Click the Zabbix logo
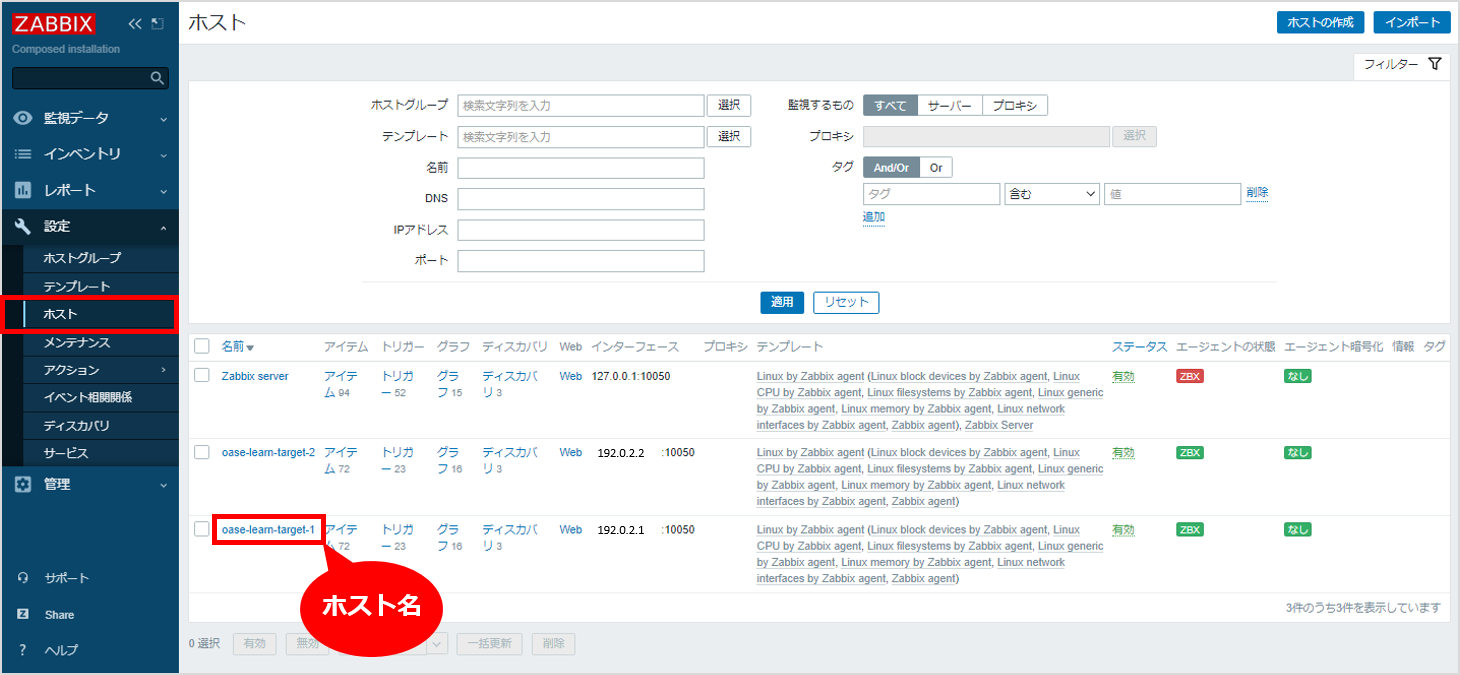 [55, 24]
